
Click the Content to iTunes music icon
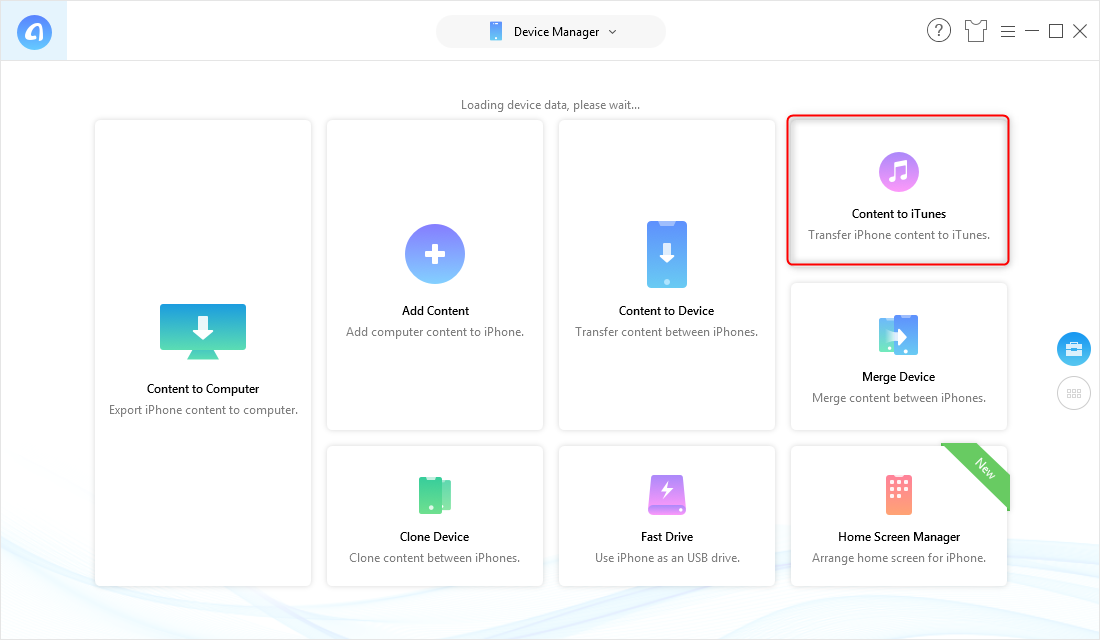(899, 172)
